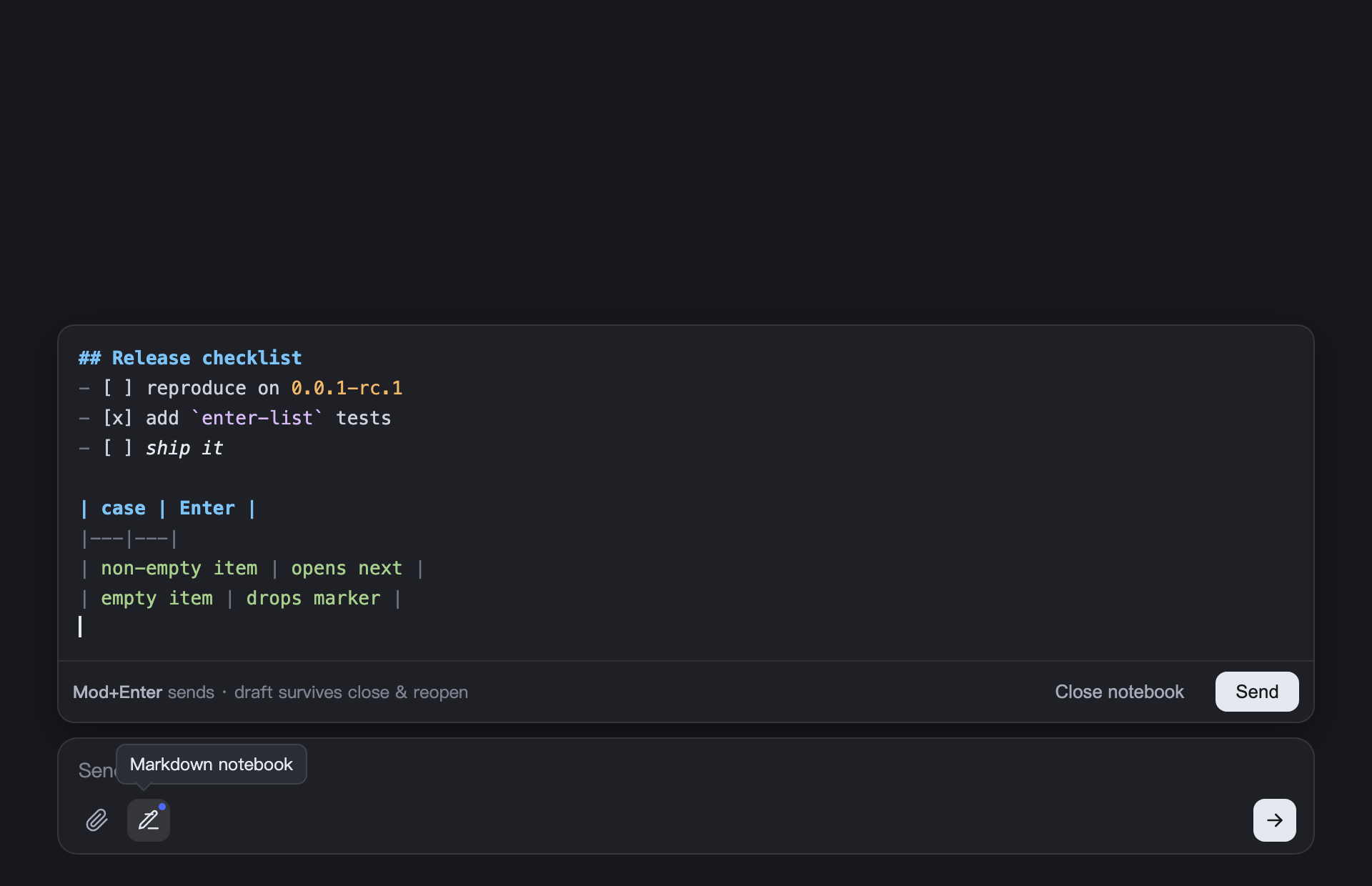
Task: Click the empty last line in notebook editor
Action: coord(686,627)
